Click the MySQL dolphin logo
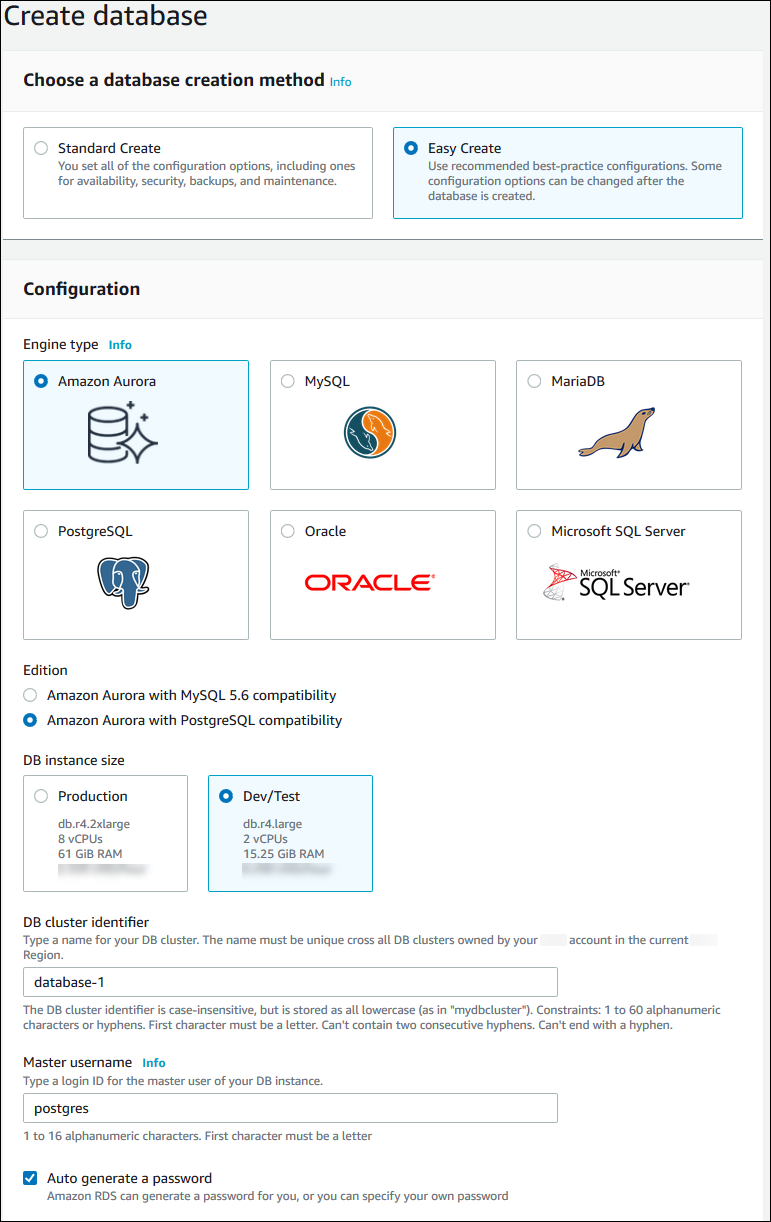The height and width of the screenshot is (1222, 771). [370, 433]
